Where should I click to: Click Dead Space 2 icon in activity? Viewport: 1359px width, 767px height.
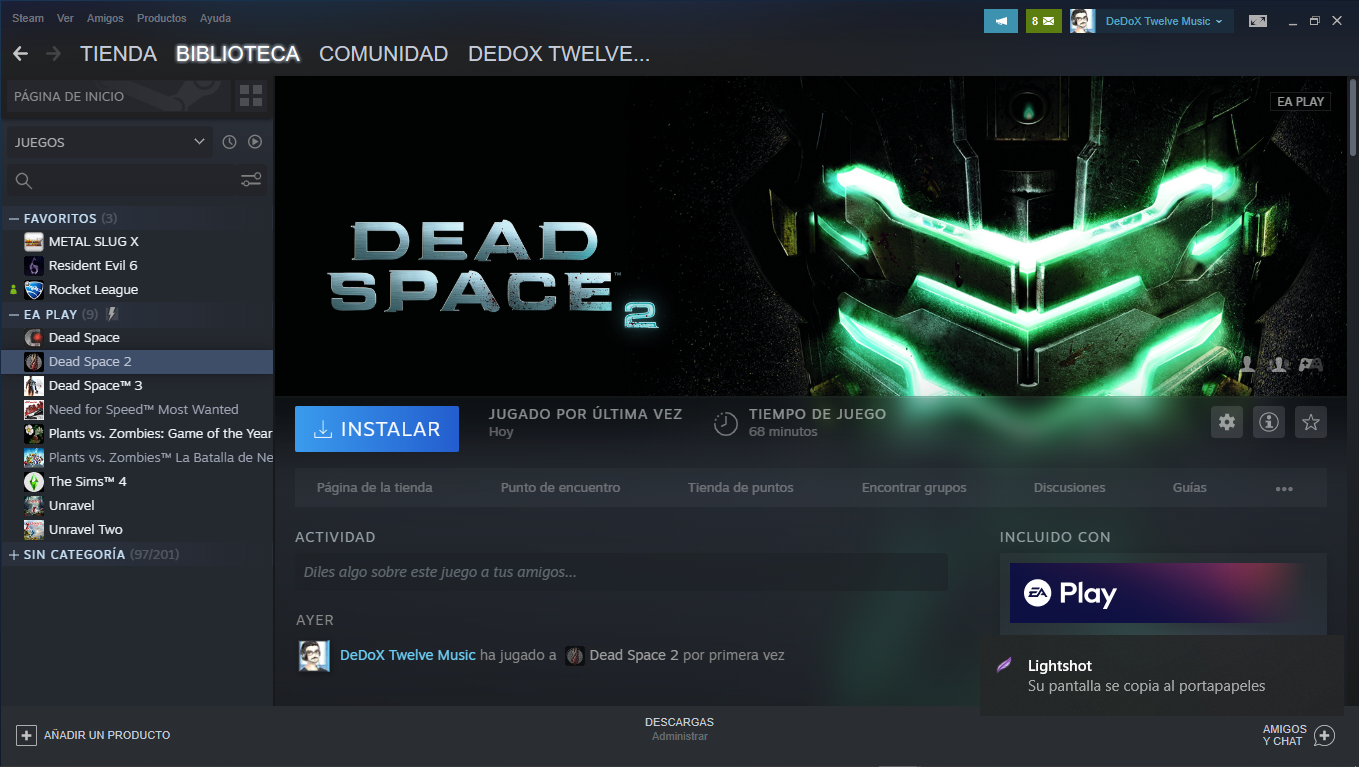(x=575, y=656)
